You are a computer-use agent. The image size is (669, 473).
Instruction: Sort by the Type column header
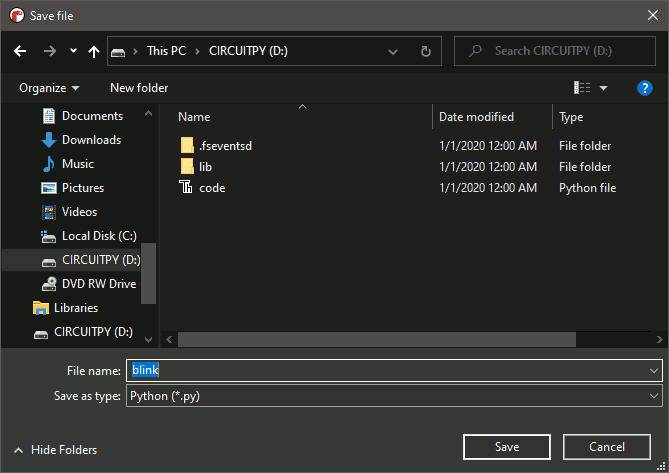(571, 117)
